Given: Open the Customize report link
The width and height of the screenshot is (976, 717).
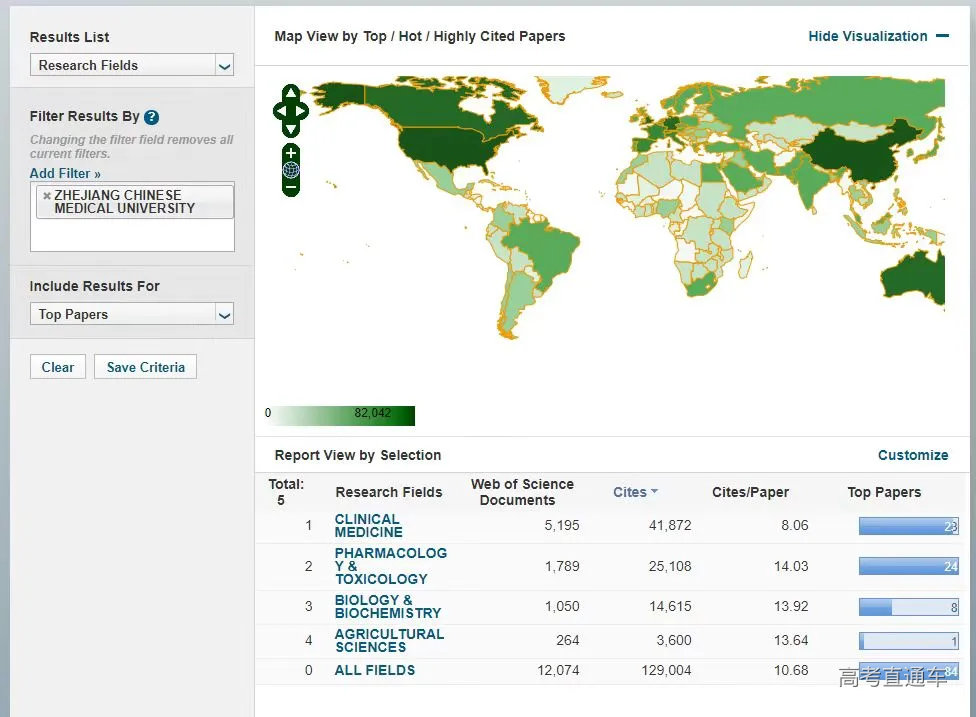Looking at the screenshot, I should [912, 455].
